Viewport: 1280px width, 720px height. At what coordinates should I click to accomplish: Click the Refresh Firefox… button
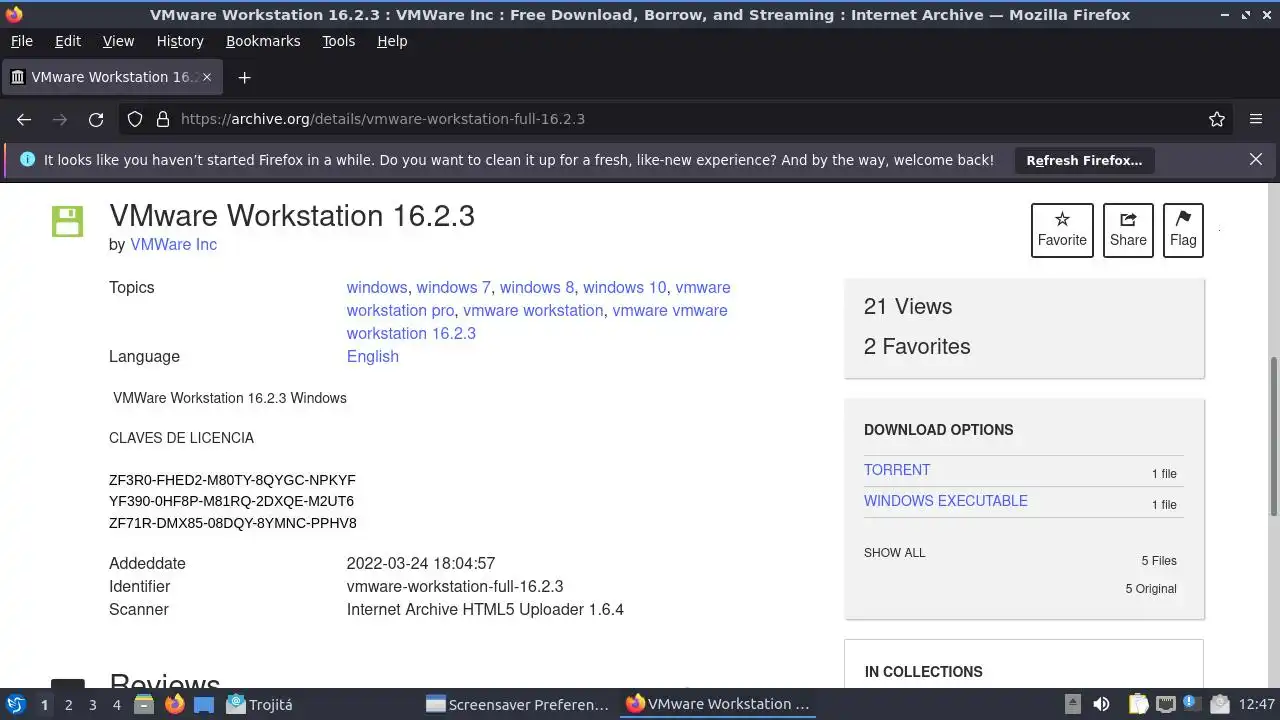(1084, 160)
